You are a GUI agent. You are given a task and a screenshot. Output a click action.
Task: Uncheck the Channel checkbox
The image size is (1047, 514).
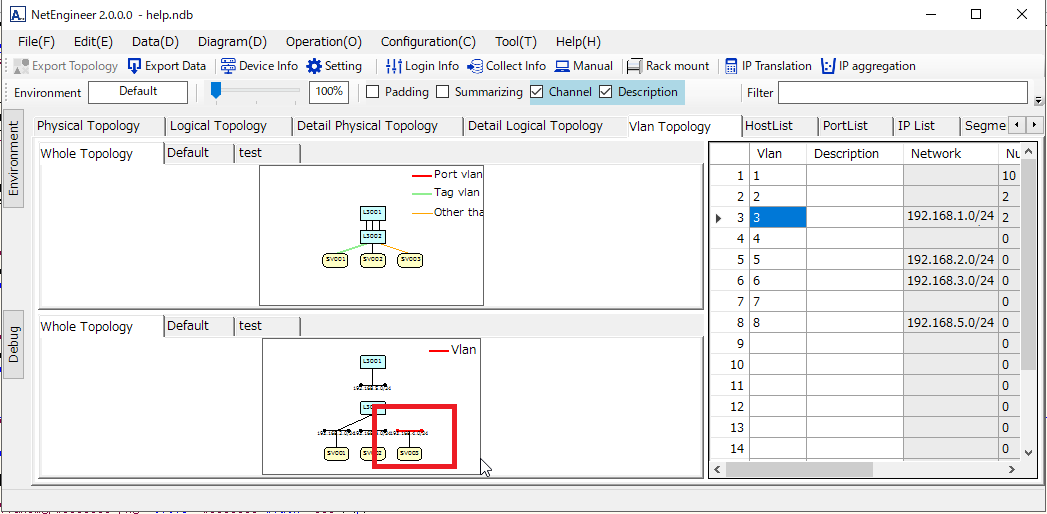click(537, 92)
